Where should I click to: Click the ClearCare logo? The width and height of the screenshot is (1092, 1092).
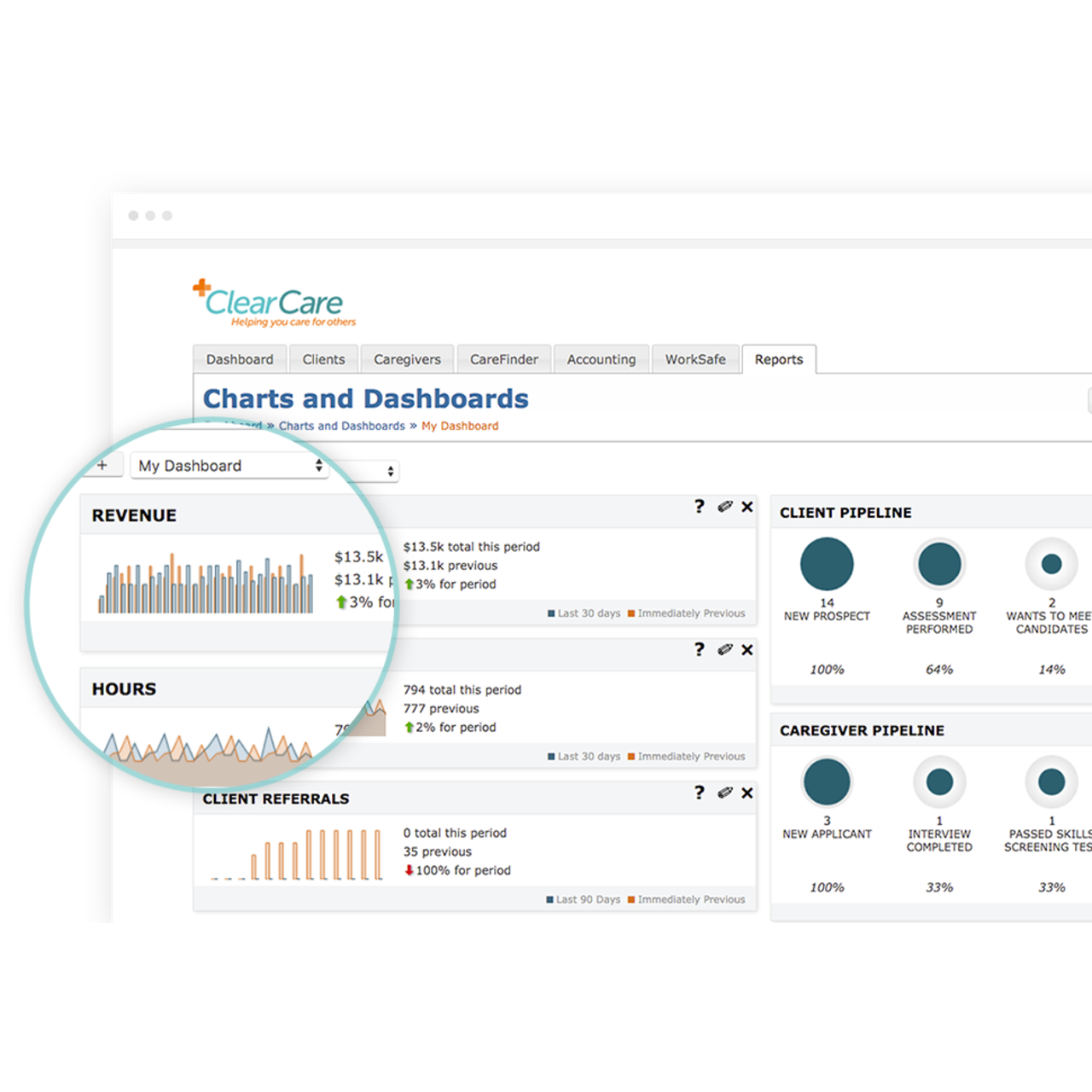[x=275, y=304]
